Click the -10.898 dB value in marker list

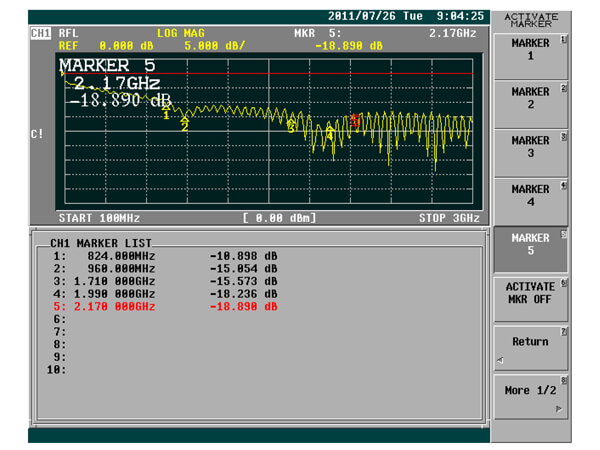click(x=243, y=256)
